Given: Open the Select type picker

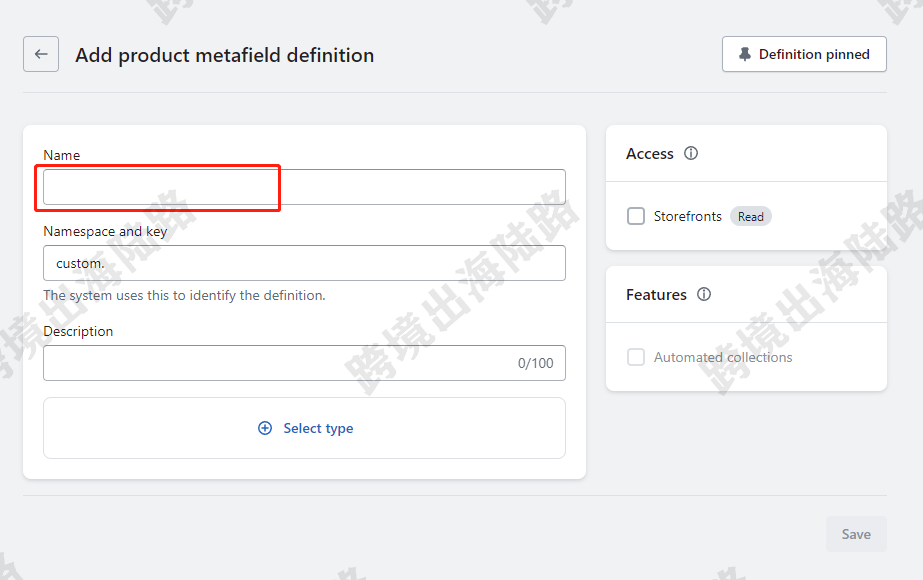Looking at the screenshot, I should click(304, 428).
